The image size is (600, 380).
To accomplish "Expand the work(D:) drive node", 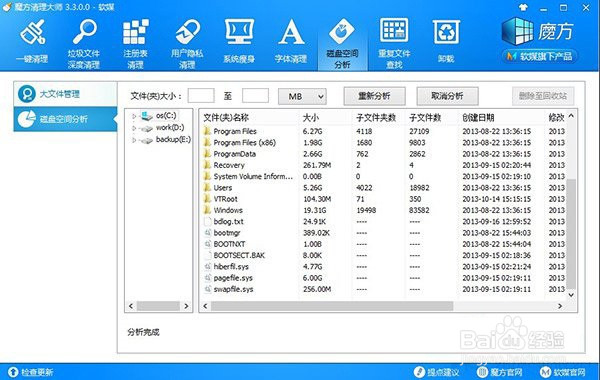I will pyautogui.click(x=134, y=128).
